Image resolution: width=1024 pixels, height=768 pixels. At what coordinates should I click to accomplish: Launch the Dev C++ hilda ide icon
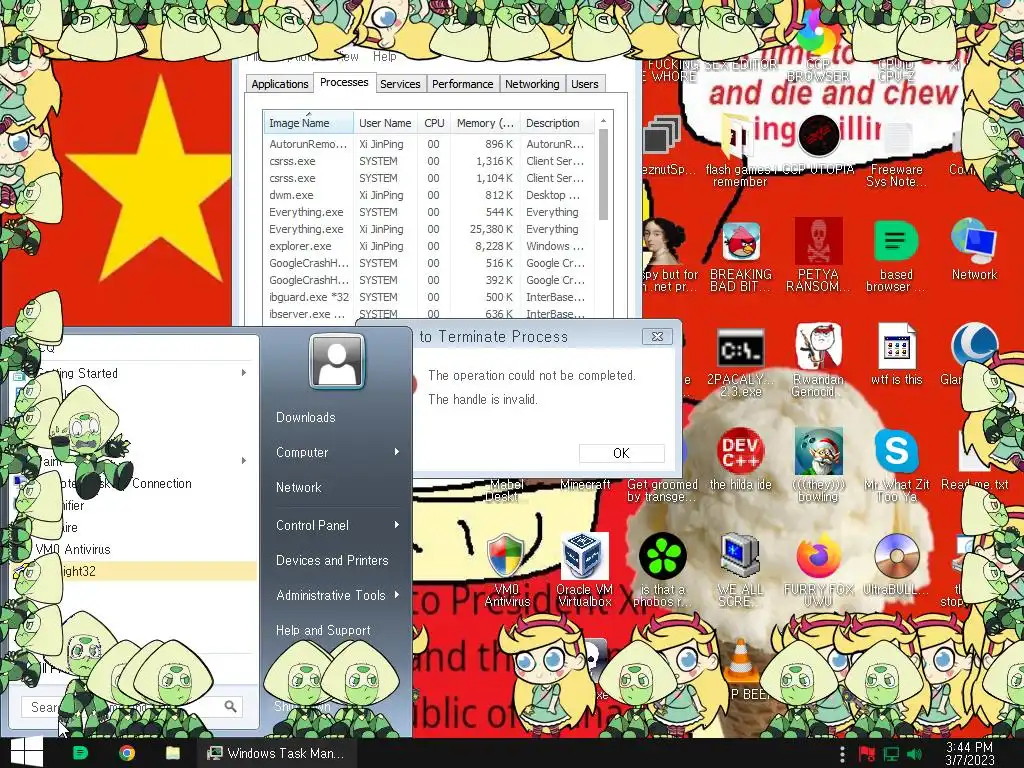tap(741, 451)
